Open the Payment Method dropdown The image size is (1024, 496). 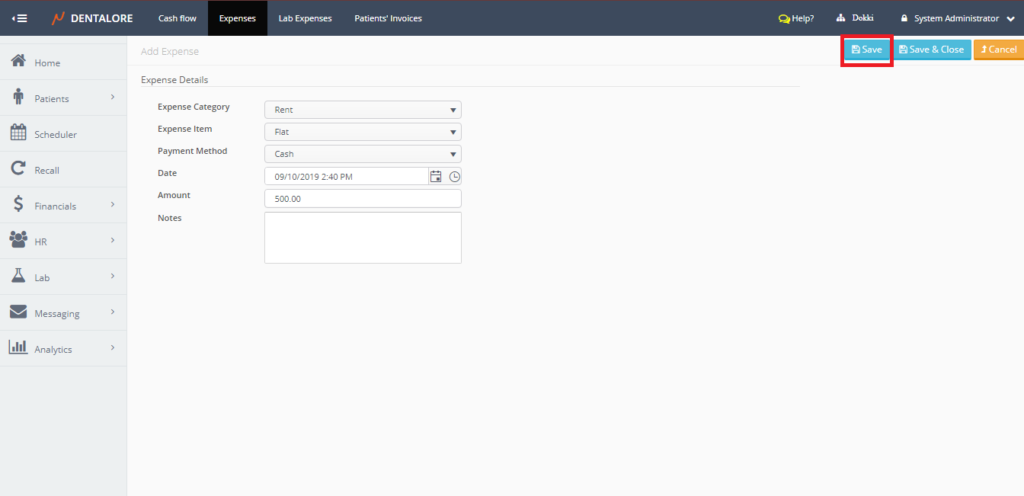tap(362, 154)
